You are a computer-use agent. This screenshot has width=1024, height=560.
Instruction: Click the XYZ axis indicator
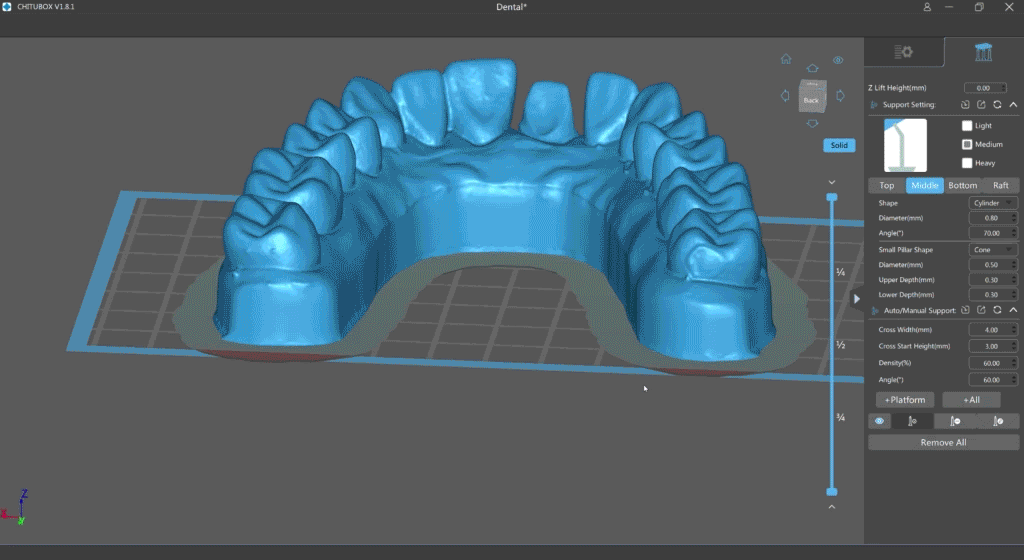point(16,507)
